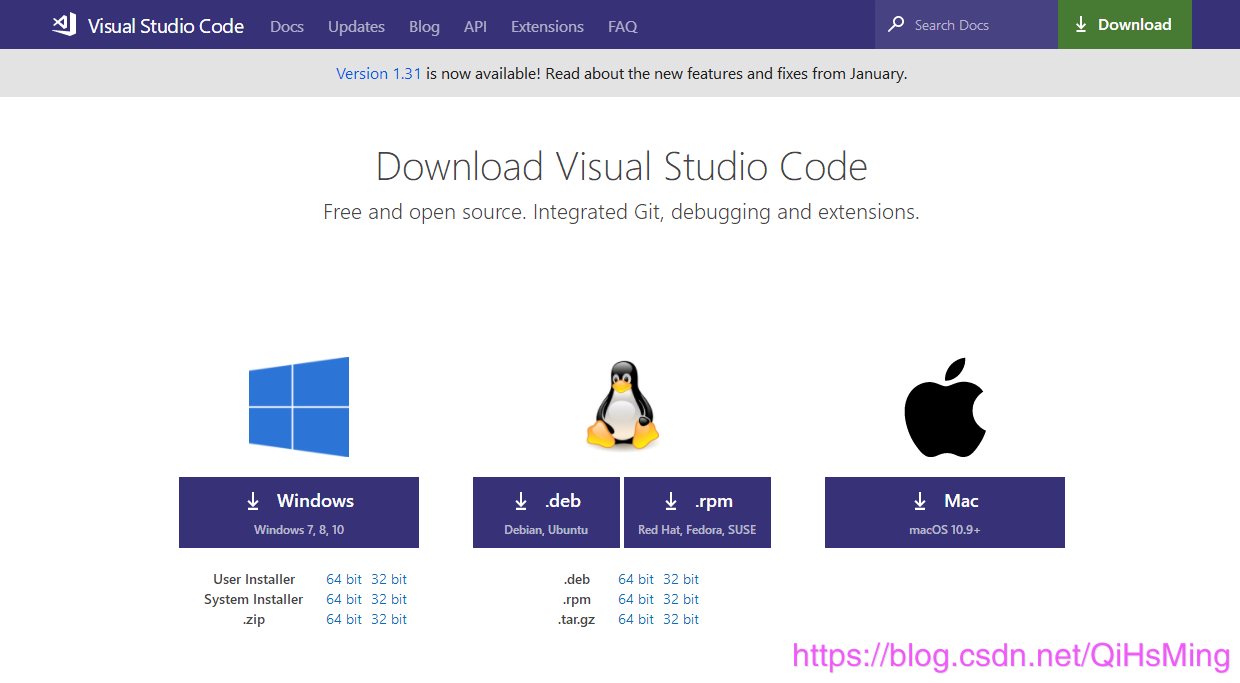Screen dimensions: 1240x683
Task: Open the Updates navigation item
Action: [356, 26]
